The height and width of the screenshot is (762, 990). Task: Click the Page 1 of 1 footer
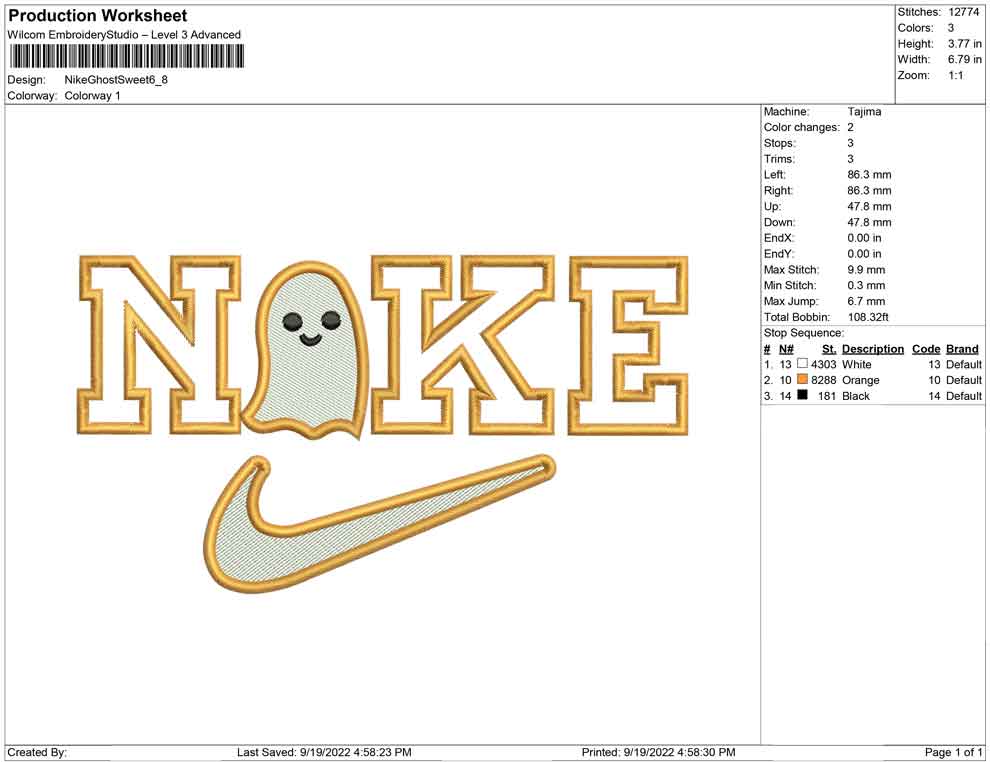tap(954, 752)
